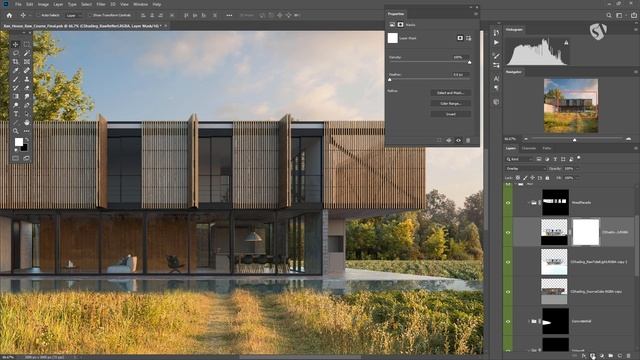Click the Color Range button
Screen dimensions: 640x360
pos(451,104)
